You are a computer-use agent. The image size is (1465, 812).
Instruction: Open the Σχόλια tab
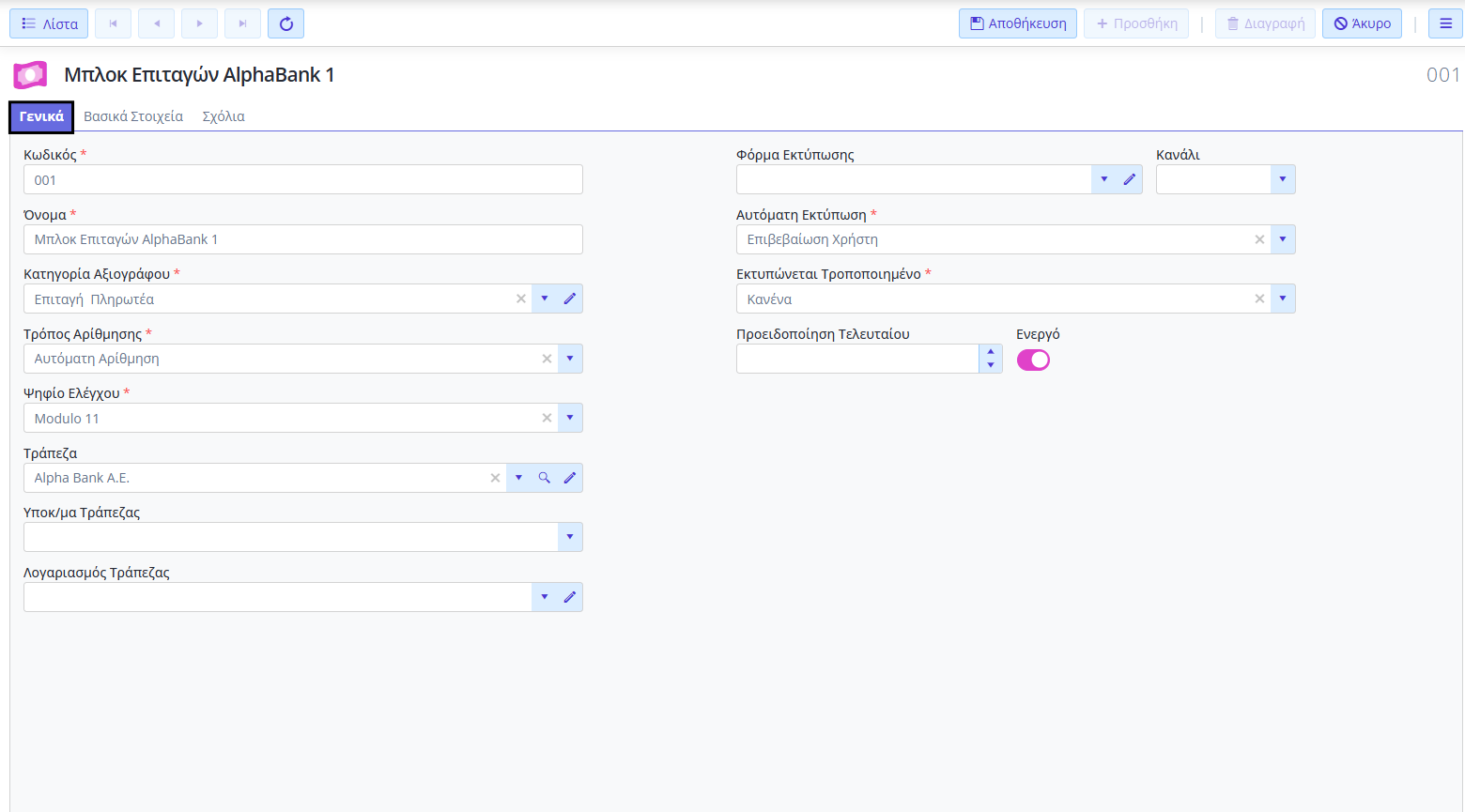click(x=224, y=116)
